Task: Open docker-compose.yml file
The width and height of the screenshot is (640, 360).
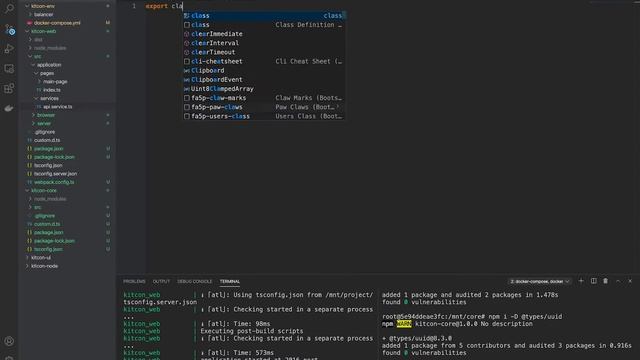Action: [x=57, y=23]
